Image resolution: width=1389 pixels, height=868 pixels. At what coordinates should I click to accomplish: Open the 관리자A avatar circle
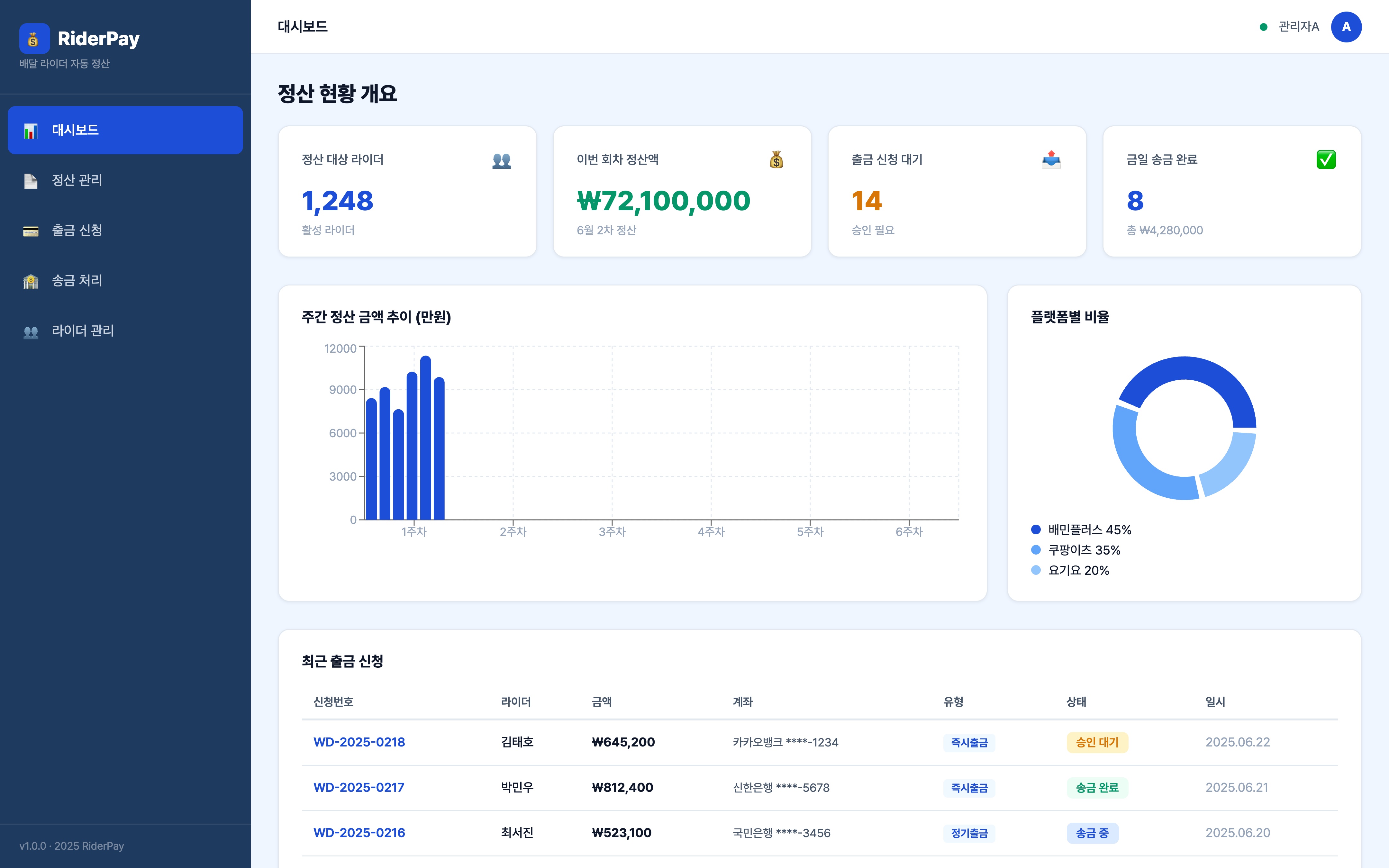(1346, 27)
